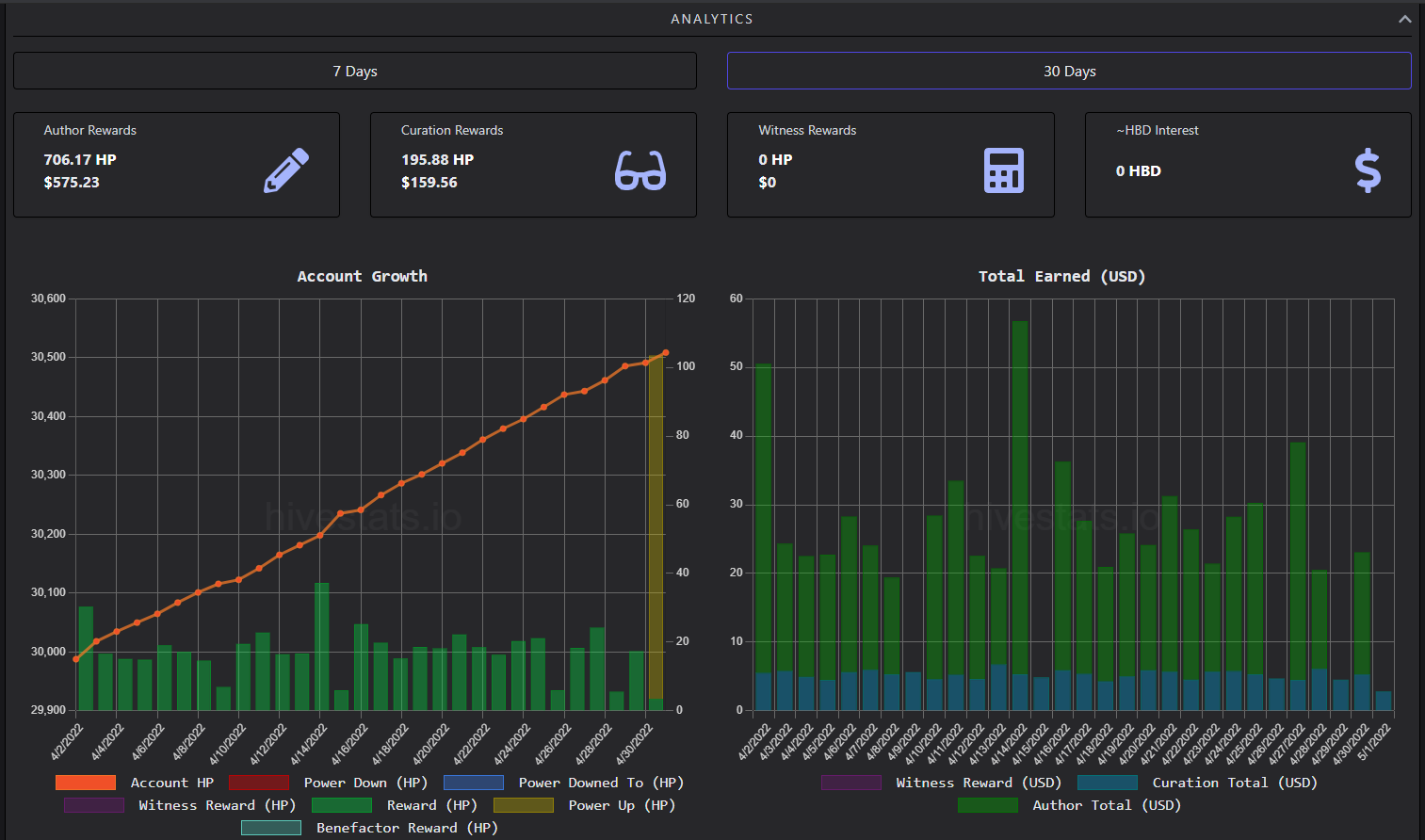This screenshot has height=840, width=1425.
Task: Toggle green Reward (HP) legend swatch
Action: tap(342, 805)
